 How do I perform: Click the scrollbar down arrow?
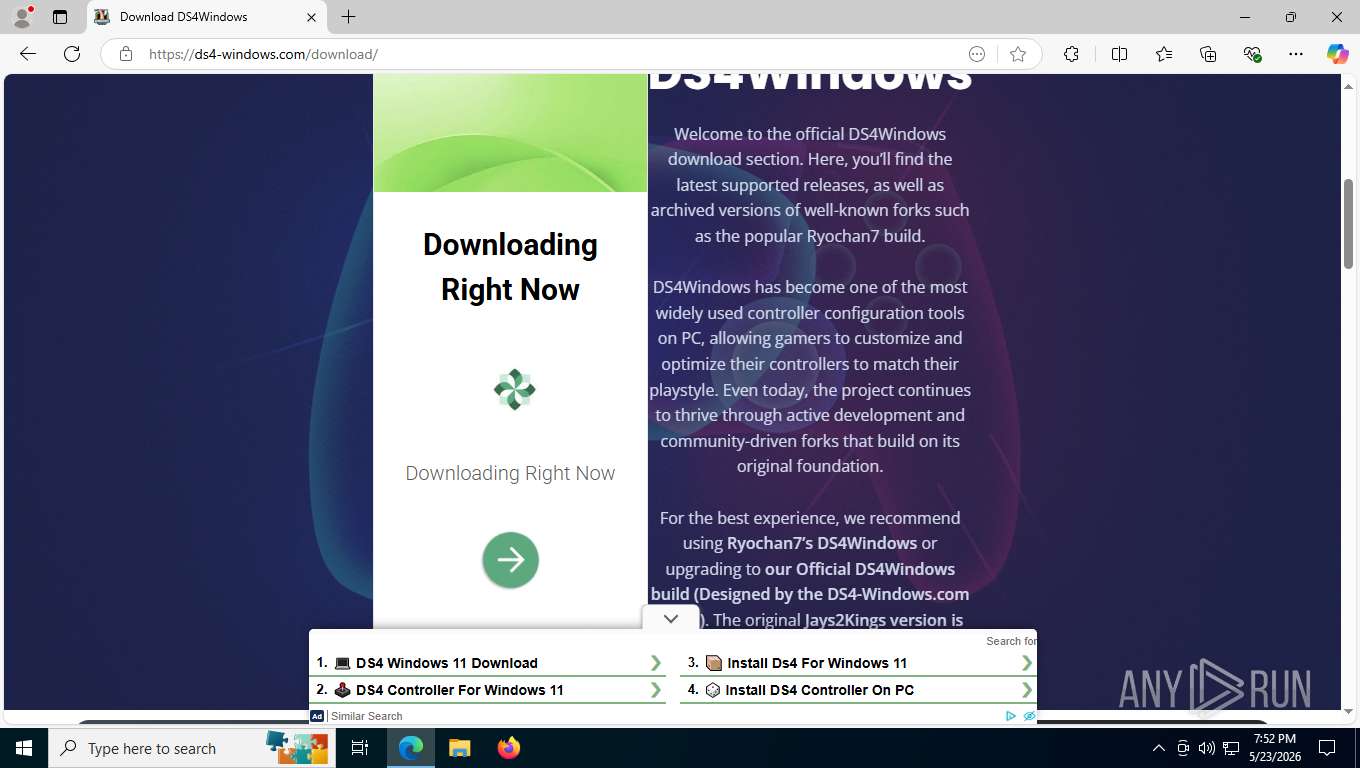pyautogui.click(x=1348, y=711)
